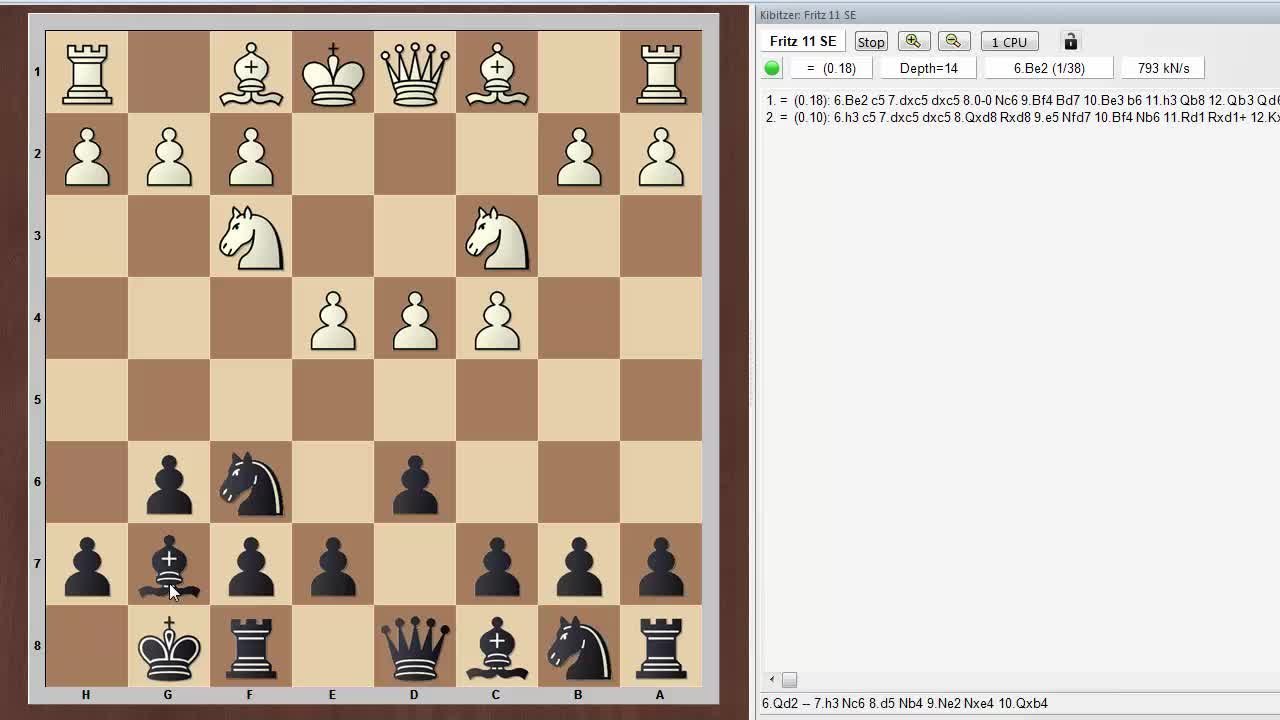Click analysis line 1 starting 6.Be2 c5
Image resolution: width=1280 pixels, height=720 pixels.
point(1022,101)
